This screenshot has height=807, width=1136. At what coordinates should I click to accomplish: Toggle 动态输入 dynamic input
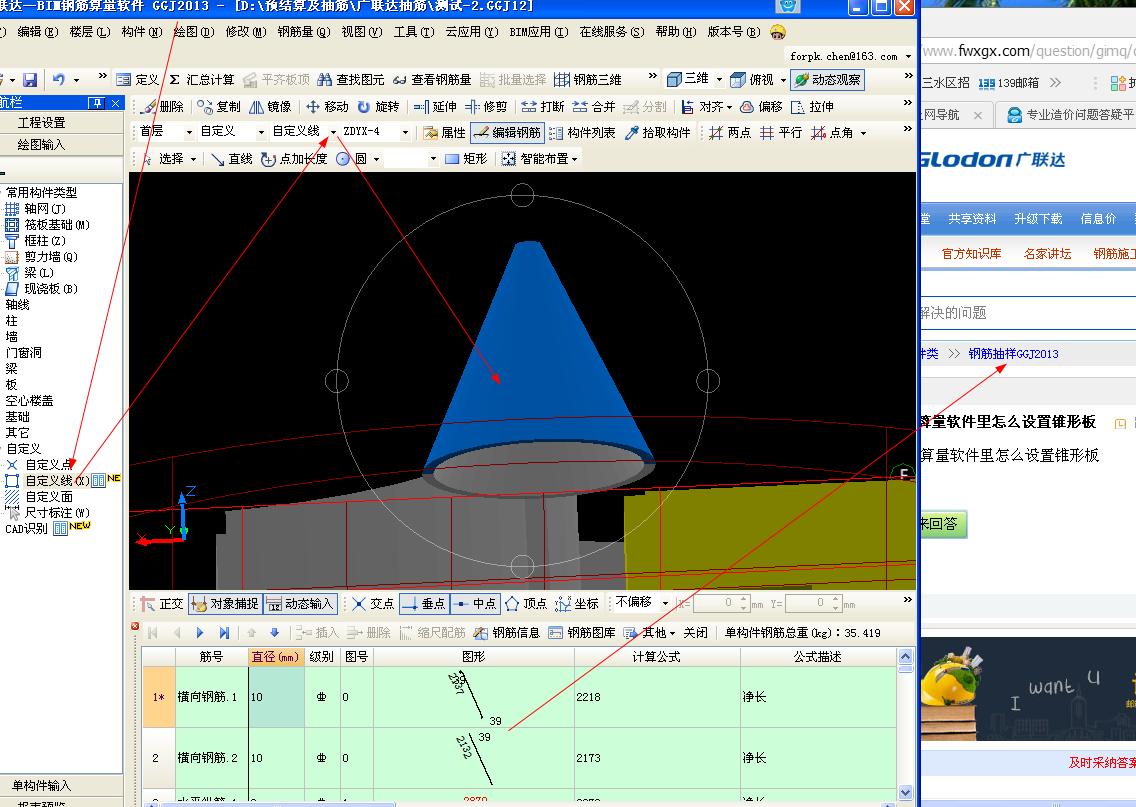point(299,603)
